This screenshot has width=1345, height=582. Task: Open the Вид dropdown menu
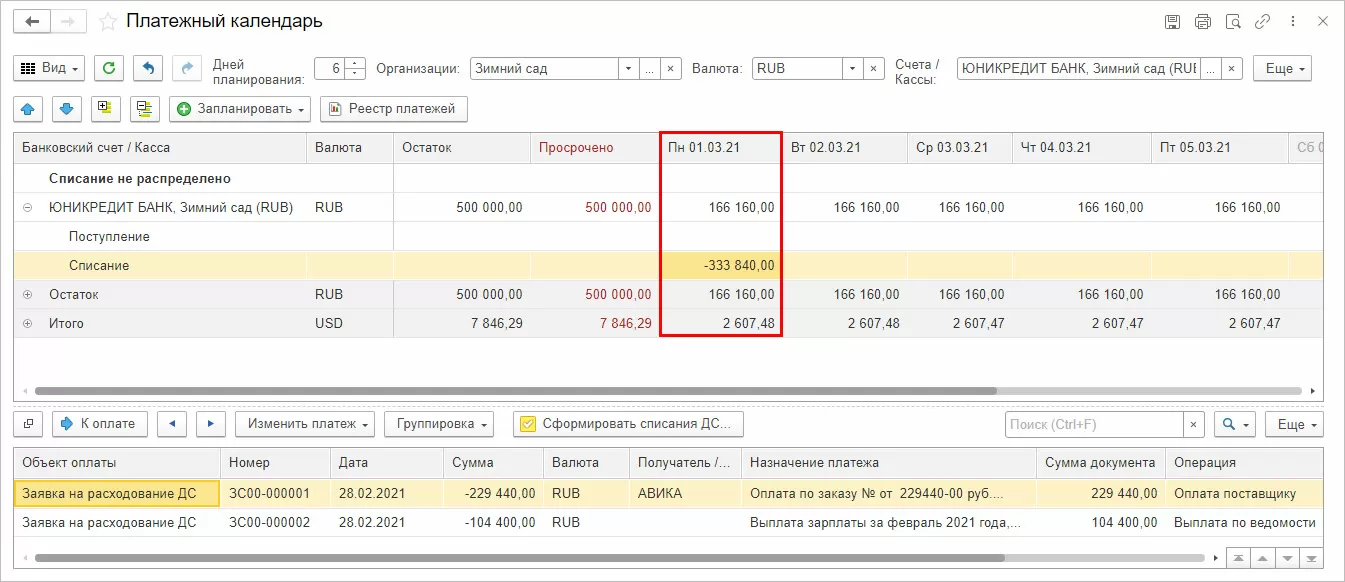click(49, 68)
